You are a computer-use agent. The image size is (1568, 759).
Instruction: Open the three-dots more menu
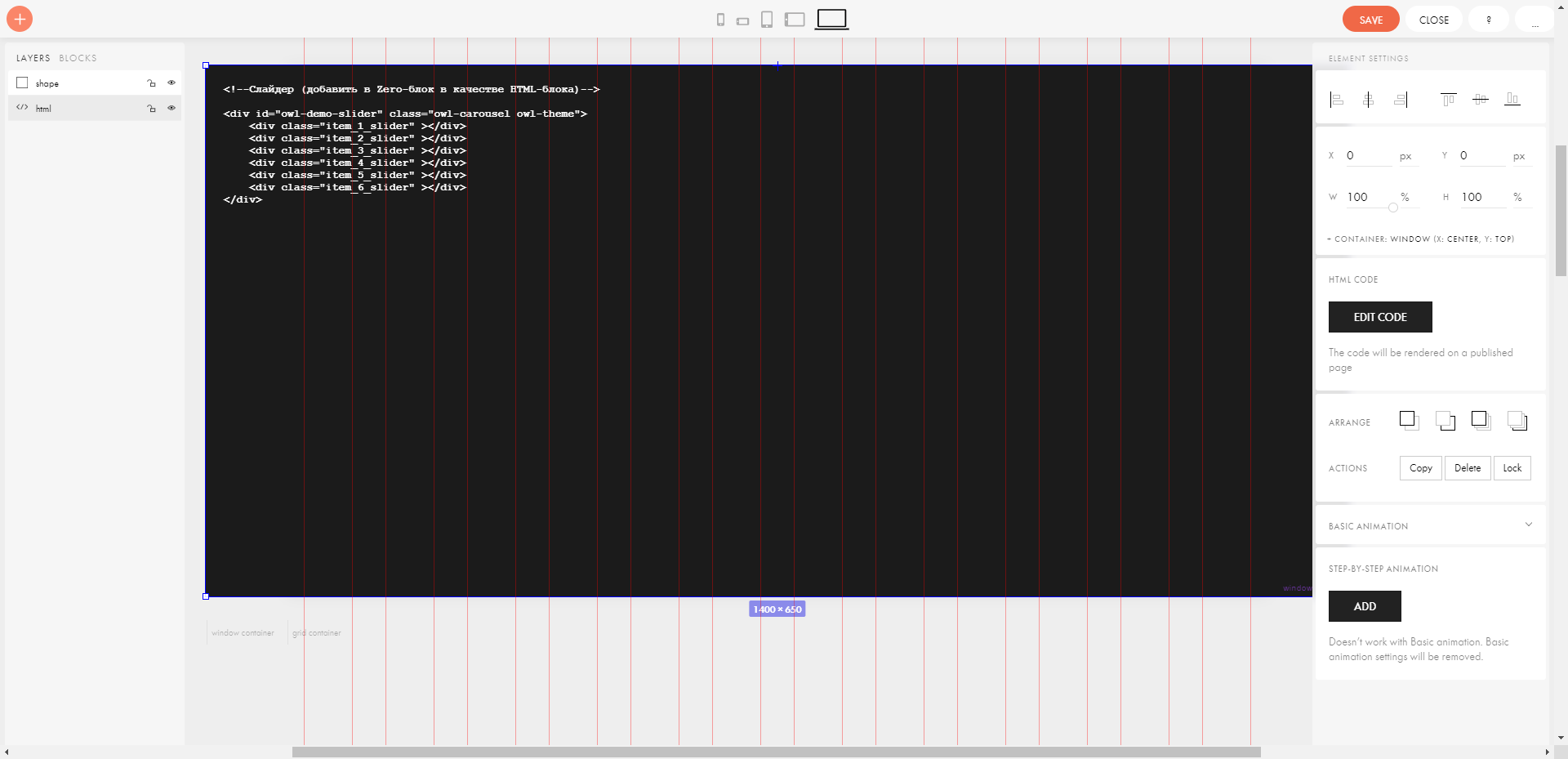coord(1535,19)
